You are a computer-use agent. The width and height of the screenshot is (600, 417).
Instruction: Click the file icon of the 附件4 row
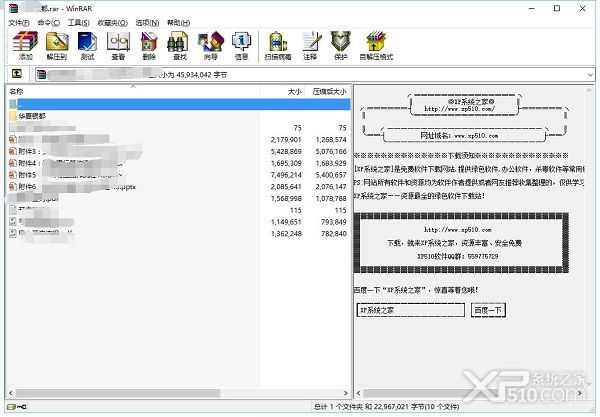pos(13,163)
